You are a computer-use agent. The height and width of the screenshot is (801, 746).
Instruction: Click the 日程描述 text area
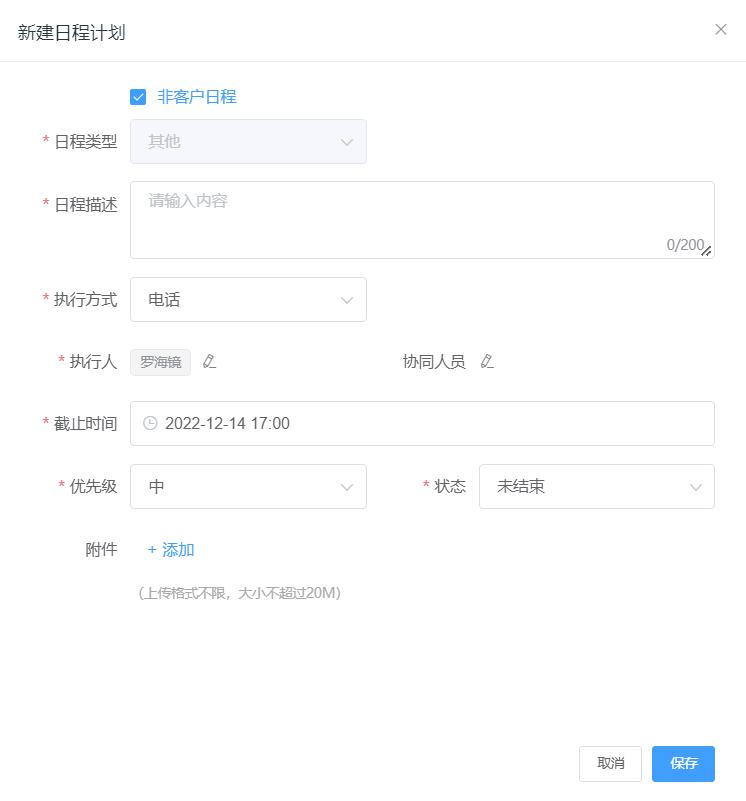[x=422, y=220]
